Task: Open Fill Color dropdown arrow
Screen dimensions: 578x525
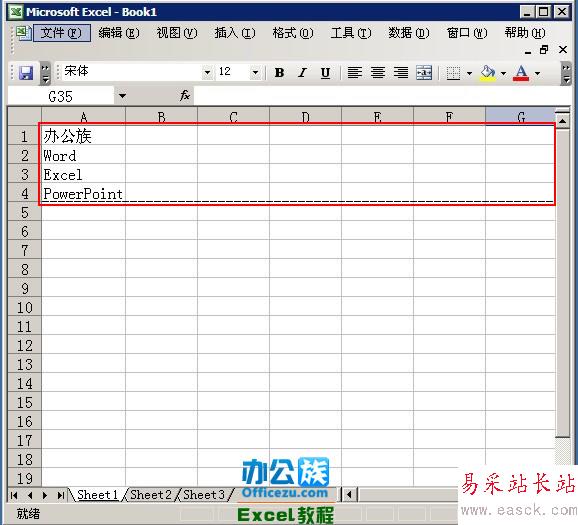Action: pos(503,73)
